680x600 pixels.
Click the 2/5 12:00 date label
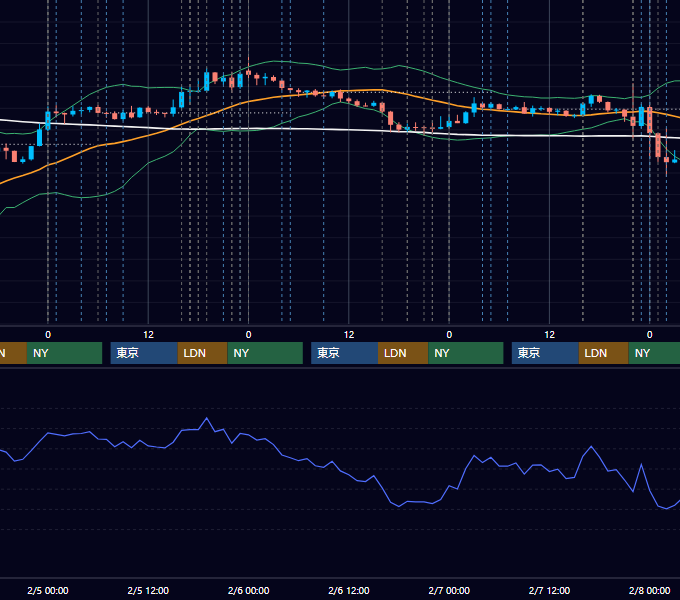tap(148, 590)
